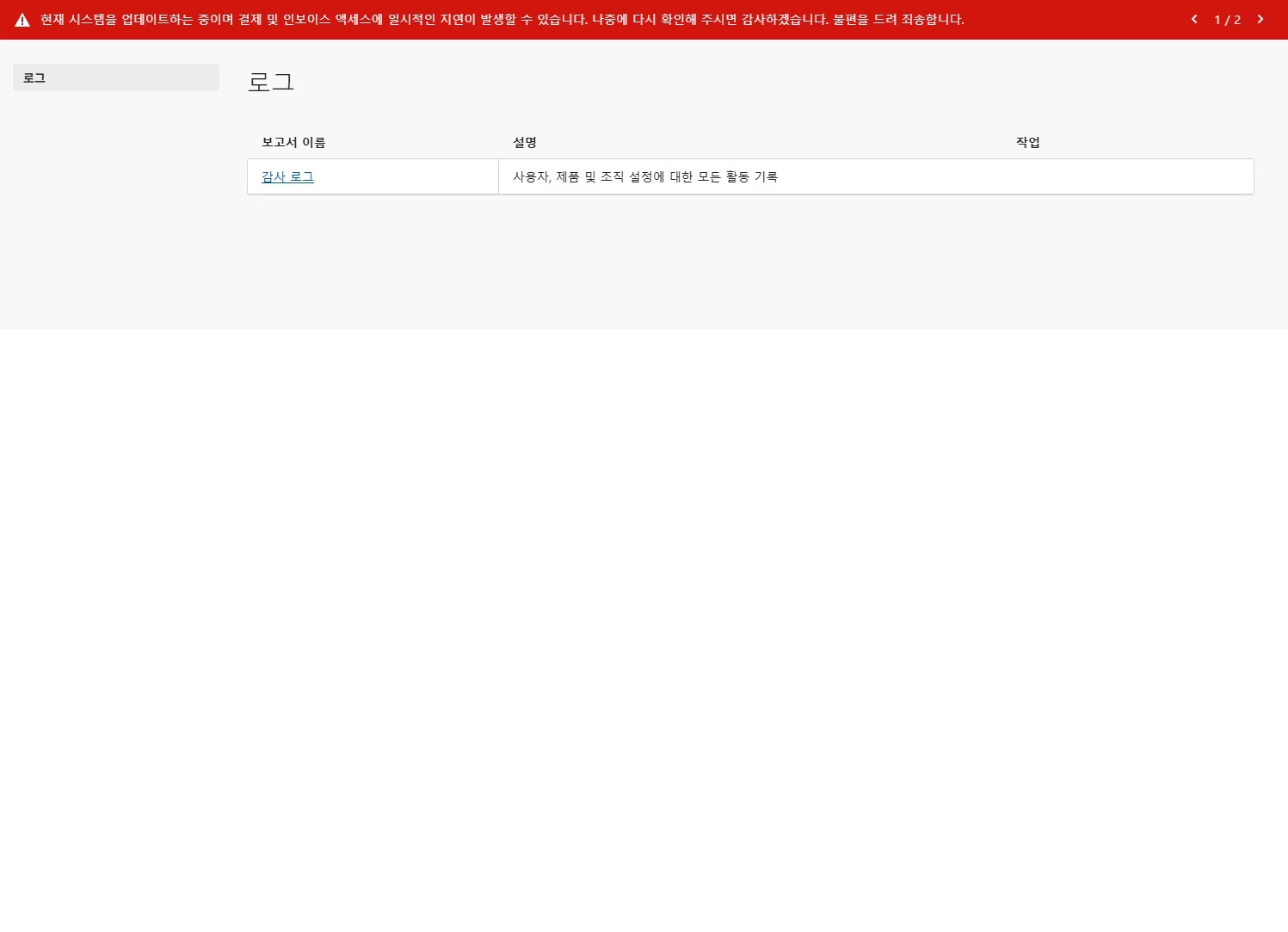Open the 감사 로그 report link

click(x=287, y=176)
